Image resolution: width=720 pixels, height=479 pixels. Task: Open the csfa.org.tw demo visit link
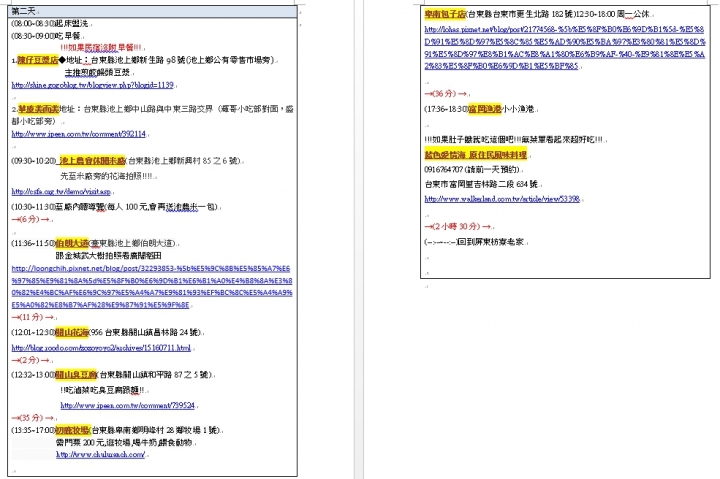pos(61,192)
